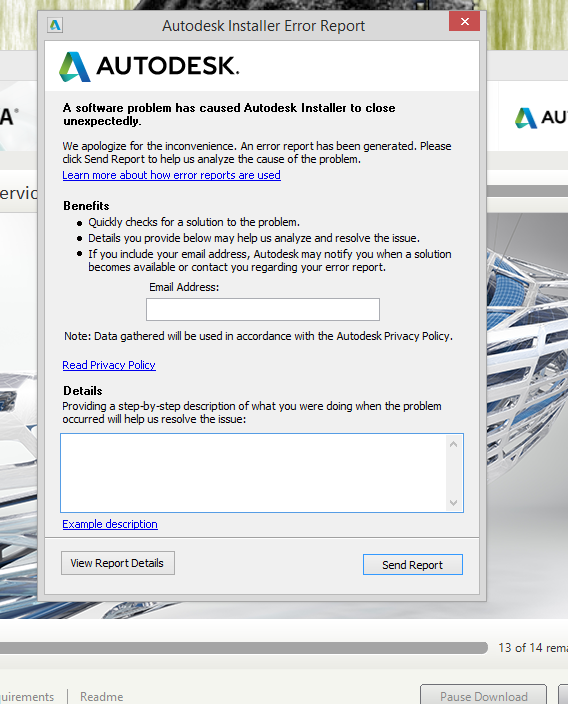The height and width of the screenshot is (704, 568).
Task: Click the up arrow of the Details scrollbar
Action: pos(454,444)
